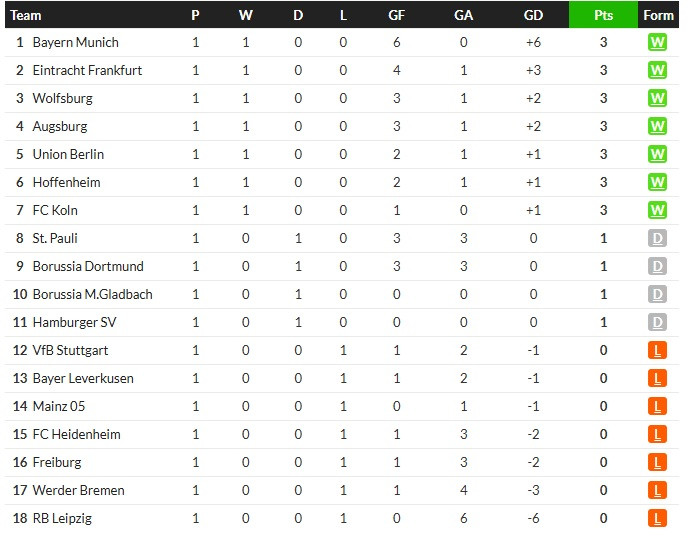692x539 pixels.
Task: Click Werder Bremen's orange L form badge
Action: point(657,490)
